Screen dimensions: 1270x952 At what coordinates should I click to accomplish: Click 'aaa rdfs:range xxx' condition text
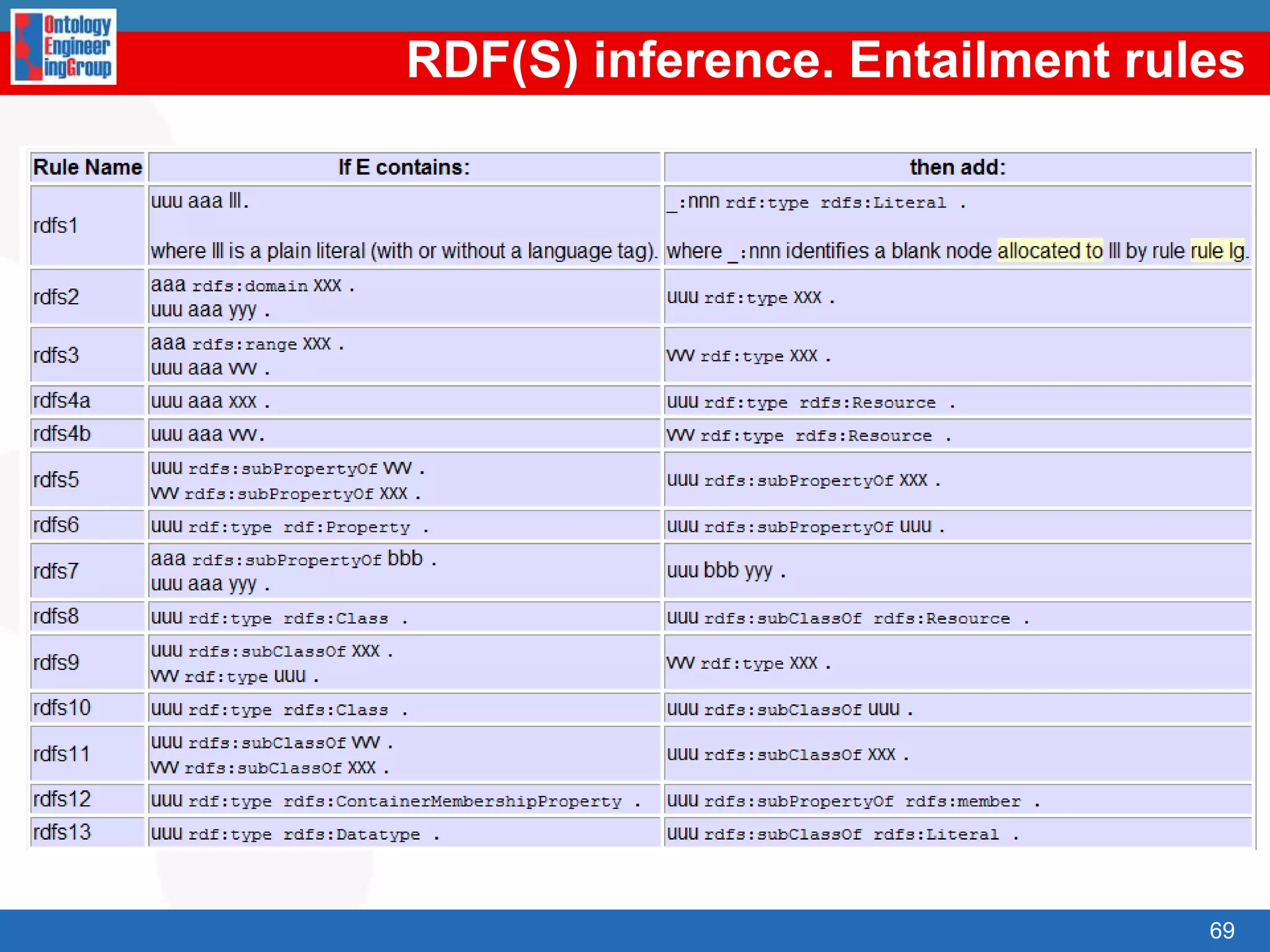pos(247,344)
